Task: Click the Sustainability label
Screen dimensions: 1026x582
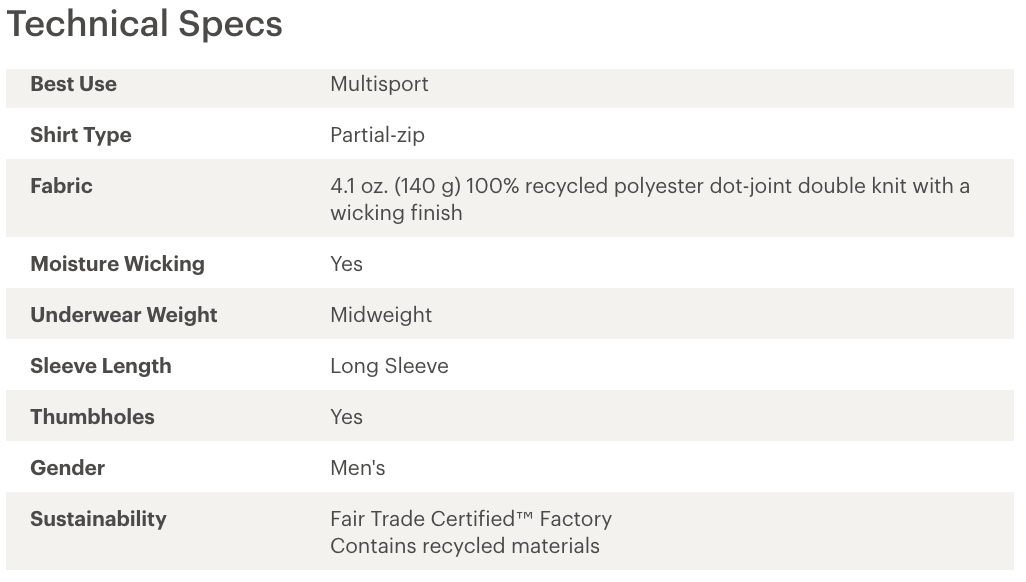Action: (98, 519)
